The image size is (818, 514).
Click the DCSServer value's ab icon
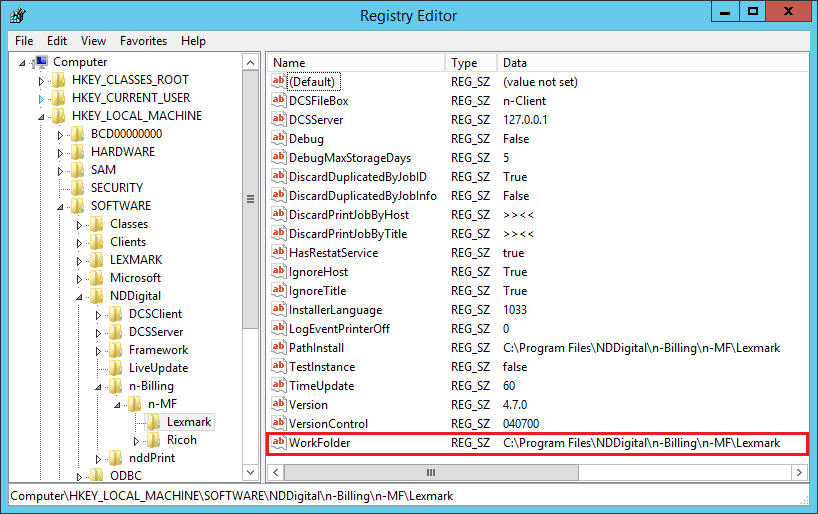point(279,120)
